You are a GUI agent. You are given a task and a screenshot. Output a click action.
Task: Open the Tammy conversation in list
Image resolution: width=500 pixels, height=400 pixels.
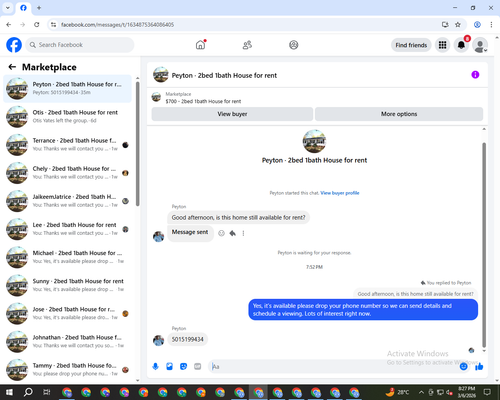(x=67, y=370)
